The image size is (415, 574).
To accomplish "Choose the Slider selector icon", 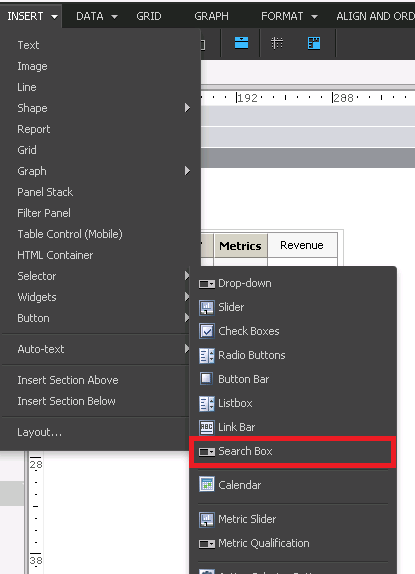I will tap(207, 307).
